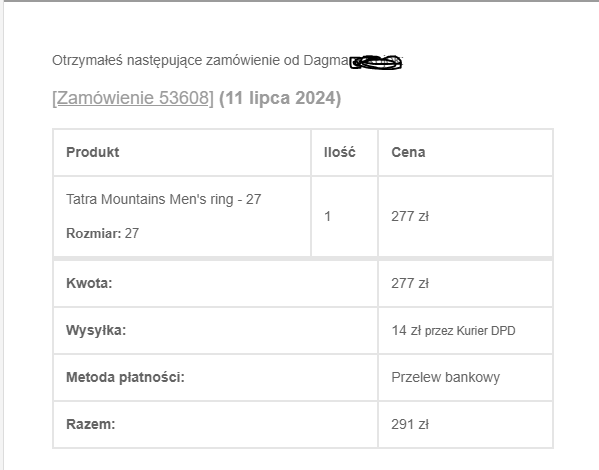This screenshot has width=599, height=470.
Task: Click the Kwota label
Action: [x=89, y=283]
